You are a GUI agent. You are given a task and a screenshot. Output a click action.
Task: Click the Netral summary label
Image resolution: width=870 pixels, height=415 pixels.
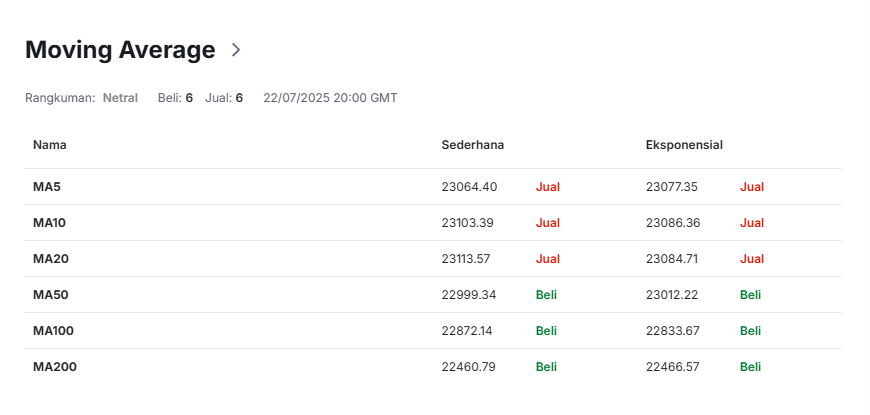120,98
